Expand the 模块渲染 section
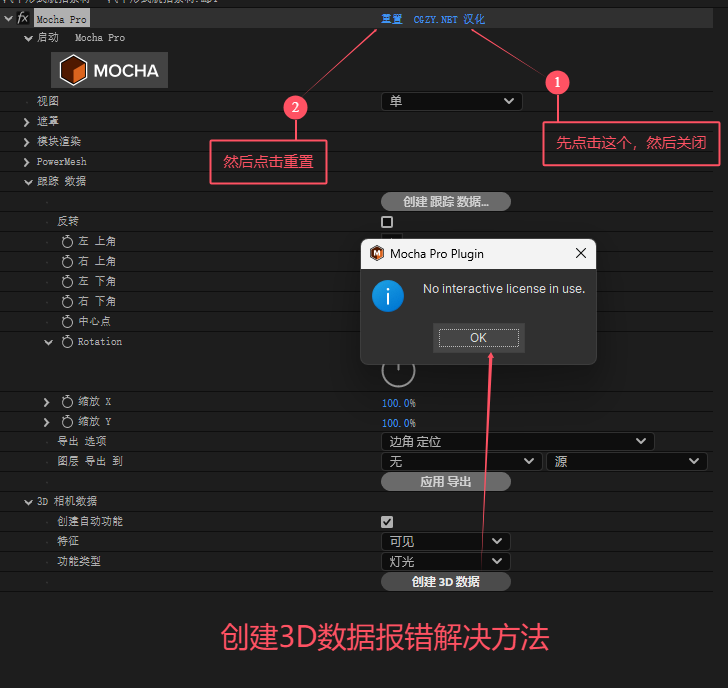Image resolution: width=728 pixels, height=688 pixels. [x=26, y=142]
